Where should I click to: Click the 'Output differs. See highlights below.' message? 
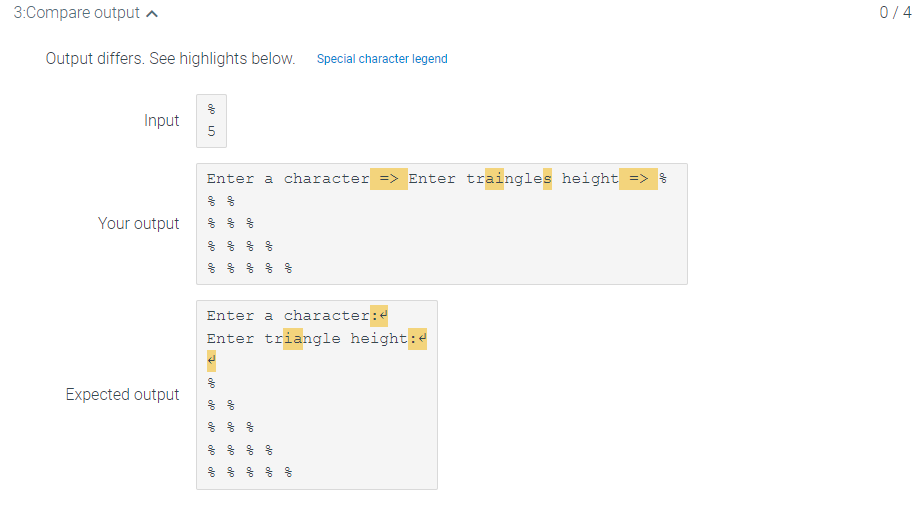(170, 59)
